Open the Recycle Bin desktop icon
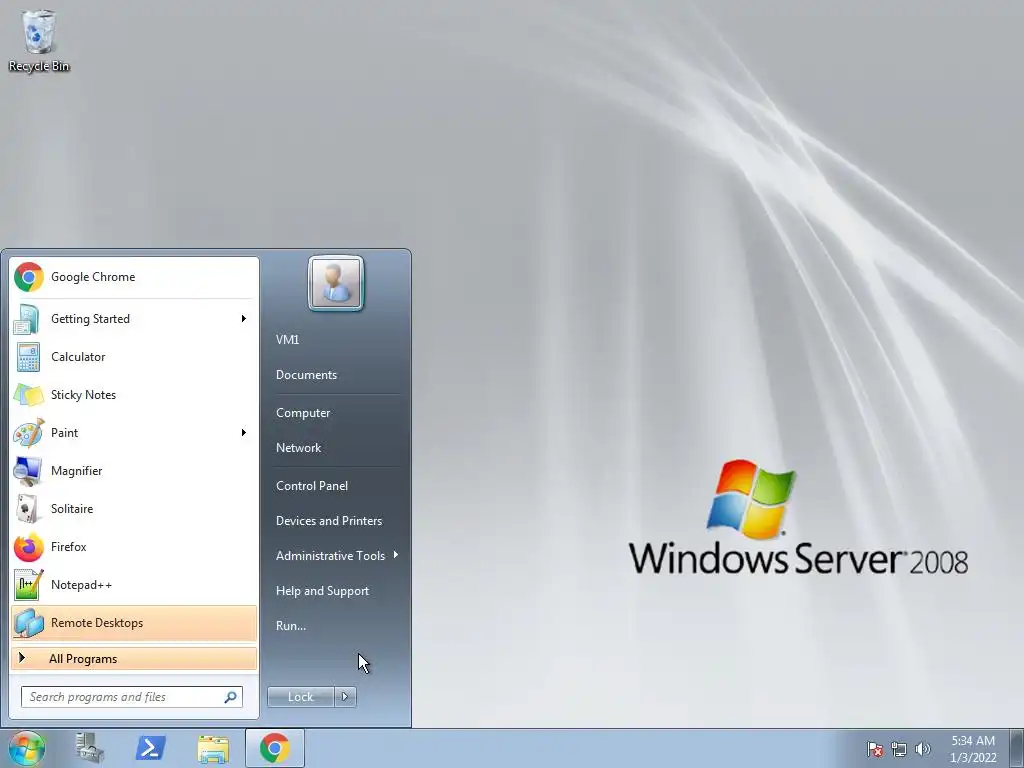The height and width of the screenshot is (768, 1024). click(x=39, y=40)
